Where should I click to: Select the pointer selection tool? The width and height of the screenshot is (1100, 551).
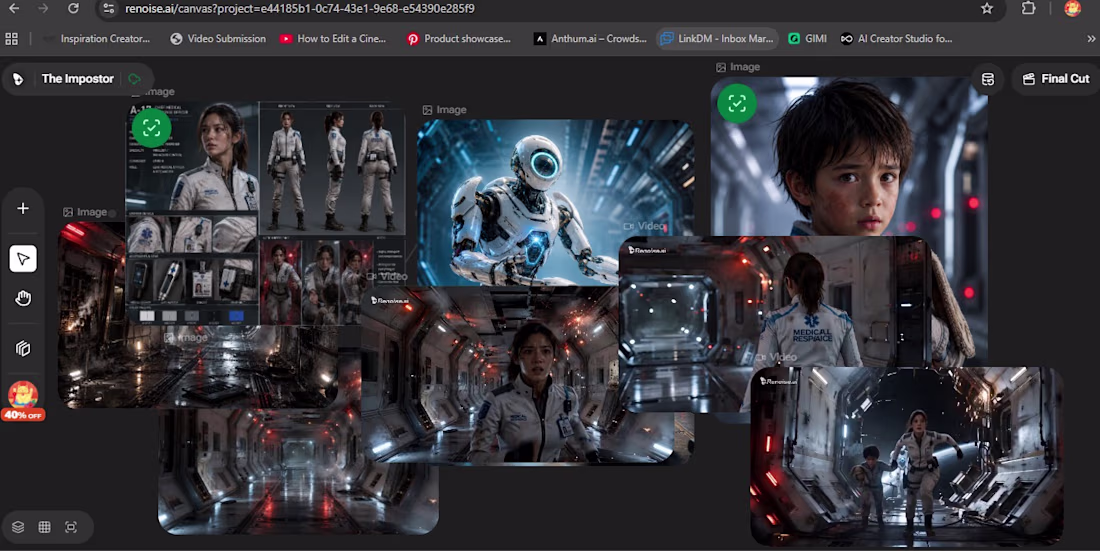pyautogui.click(x=23, y=259)
